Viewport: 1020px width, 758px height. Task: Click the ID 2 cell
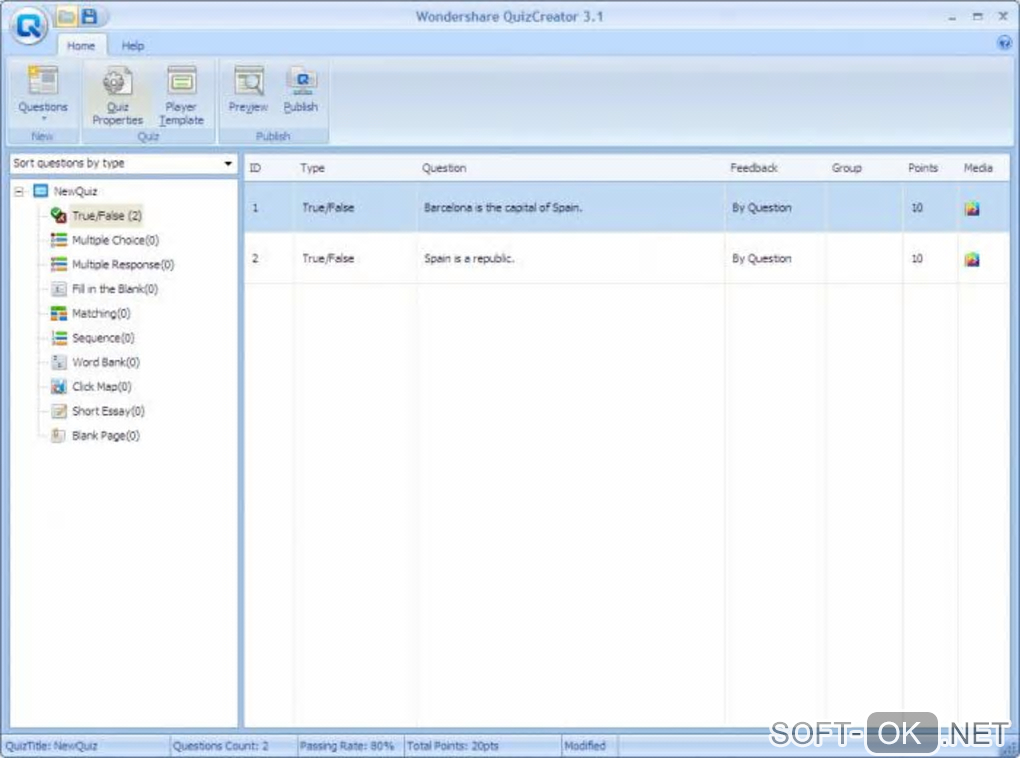pos(255,258)
